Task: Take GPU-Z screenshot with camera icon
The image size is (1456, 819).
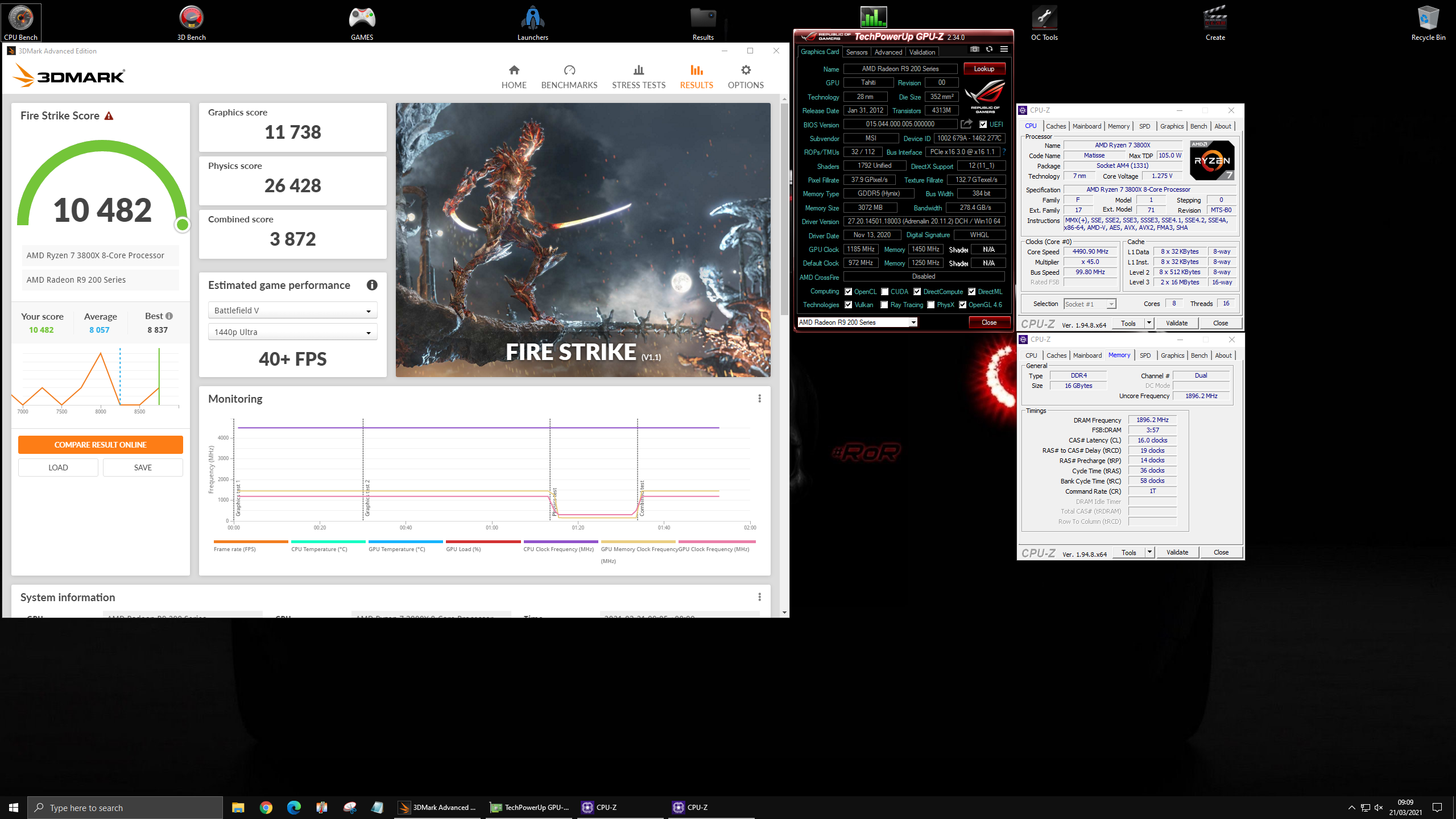Action: (975, 49)
